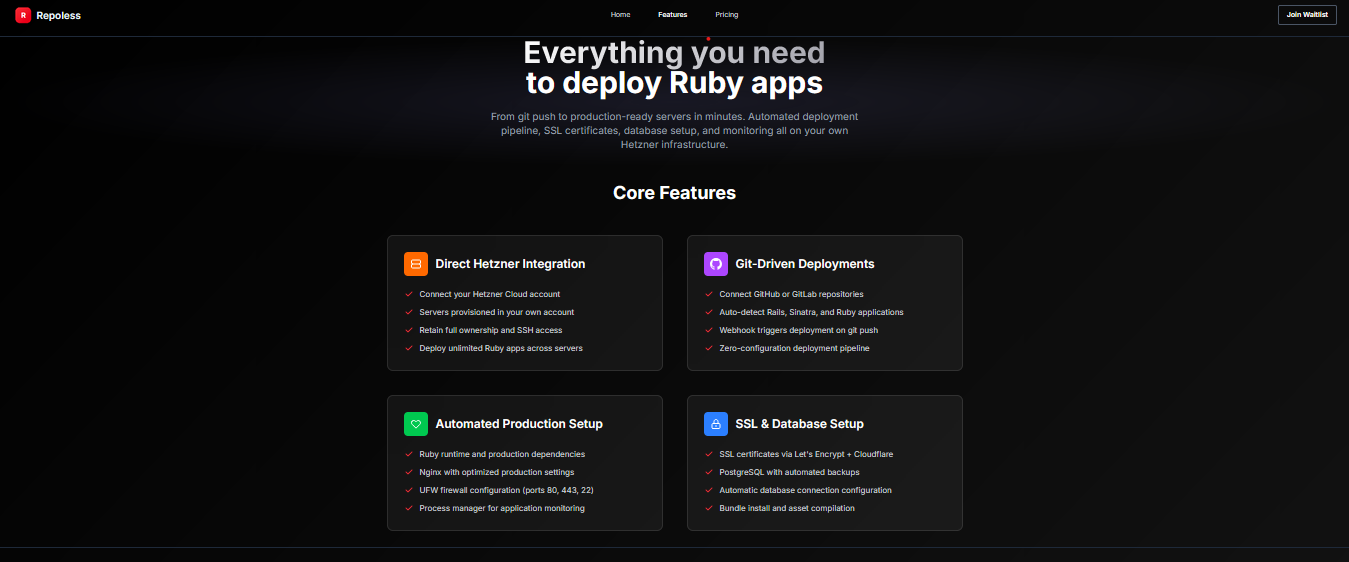
Task: Click the check mark beside Zero-configuration deployment pipeline
Action: [709, 348]
